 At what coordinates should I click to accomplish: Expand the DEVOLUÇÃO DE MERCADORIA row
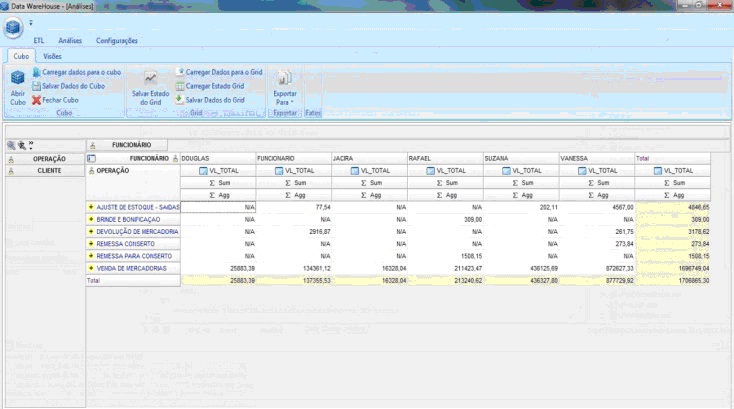[90, 231]
